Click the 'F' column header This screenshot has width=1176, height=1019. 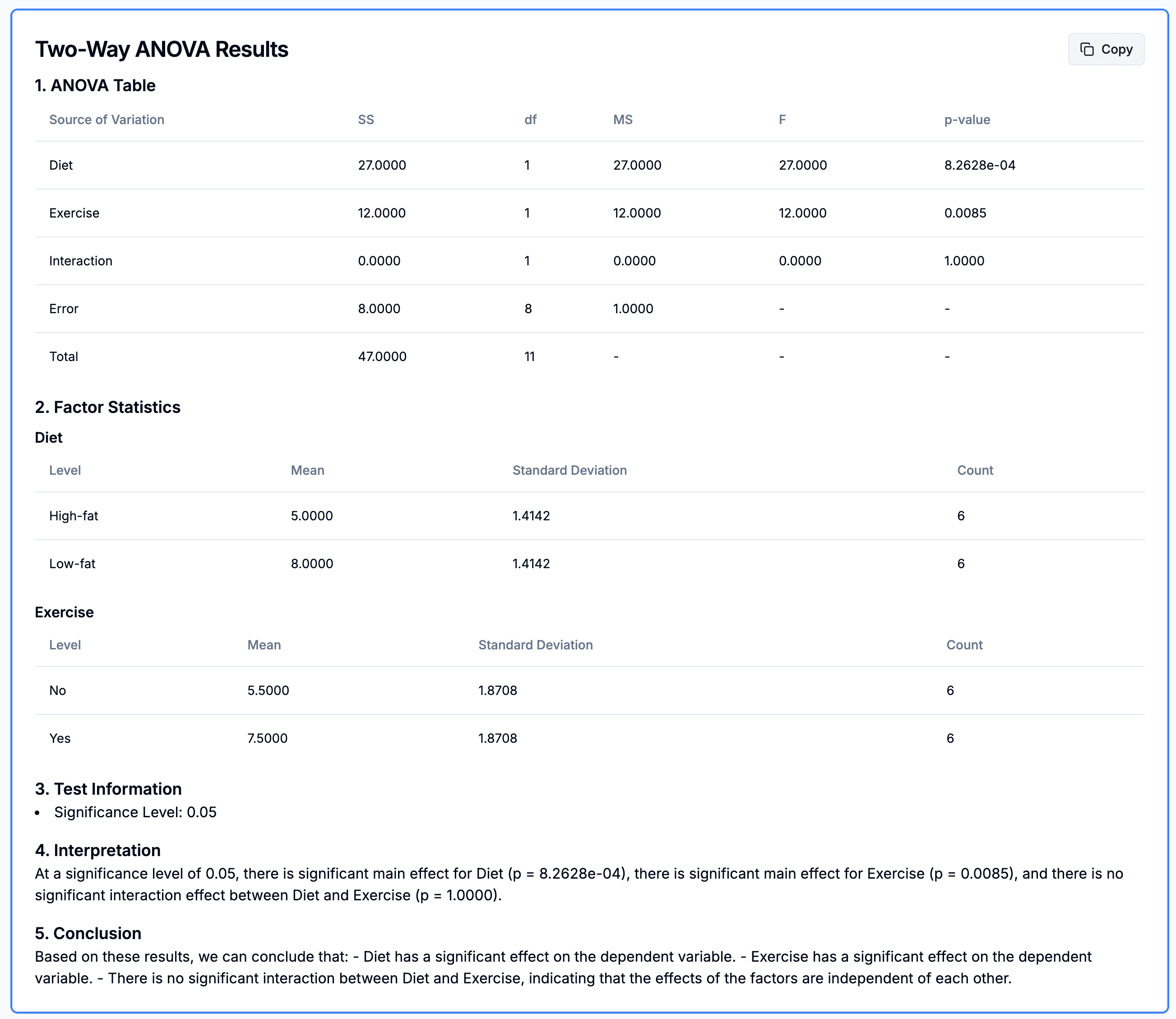pos(782,120)
